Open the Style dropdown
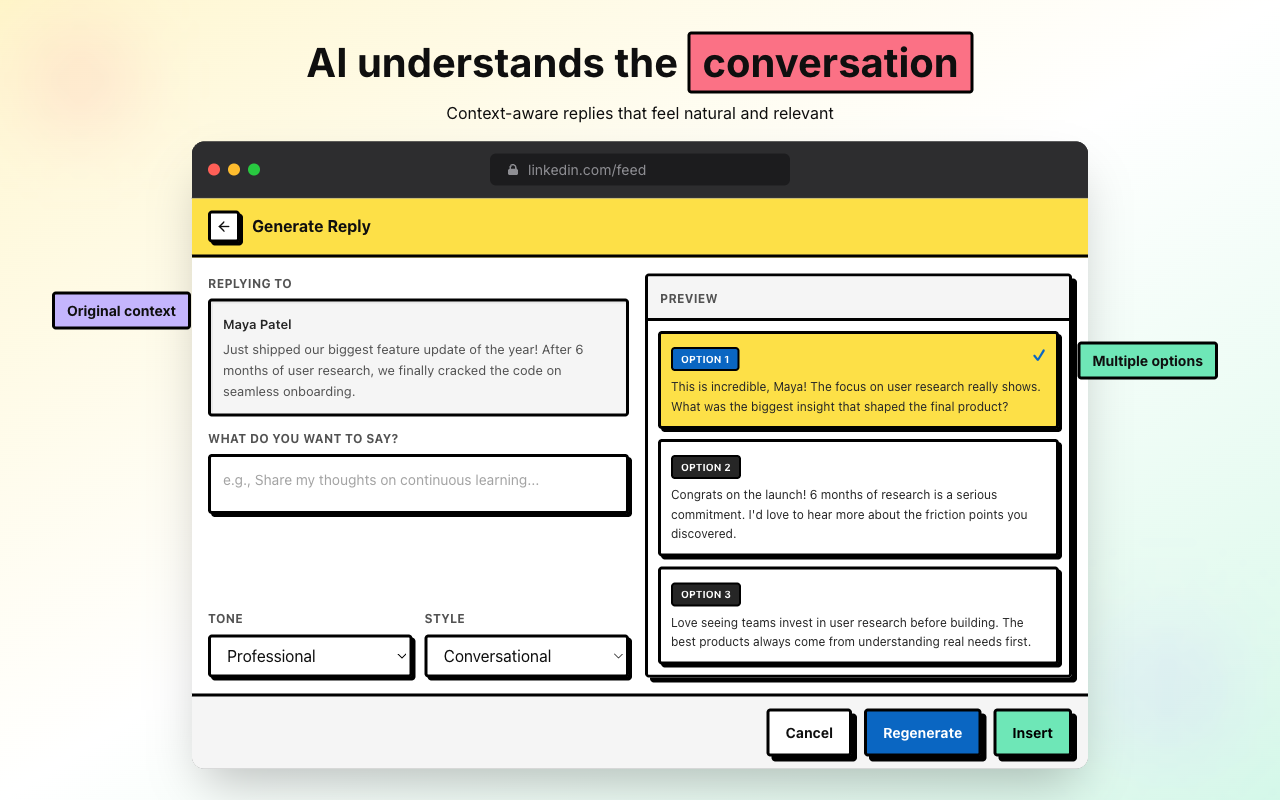This screenshot has height=800, width=1280. coord(527,656)
